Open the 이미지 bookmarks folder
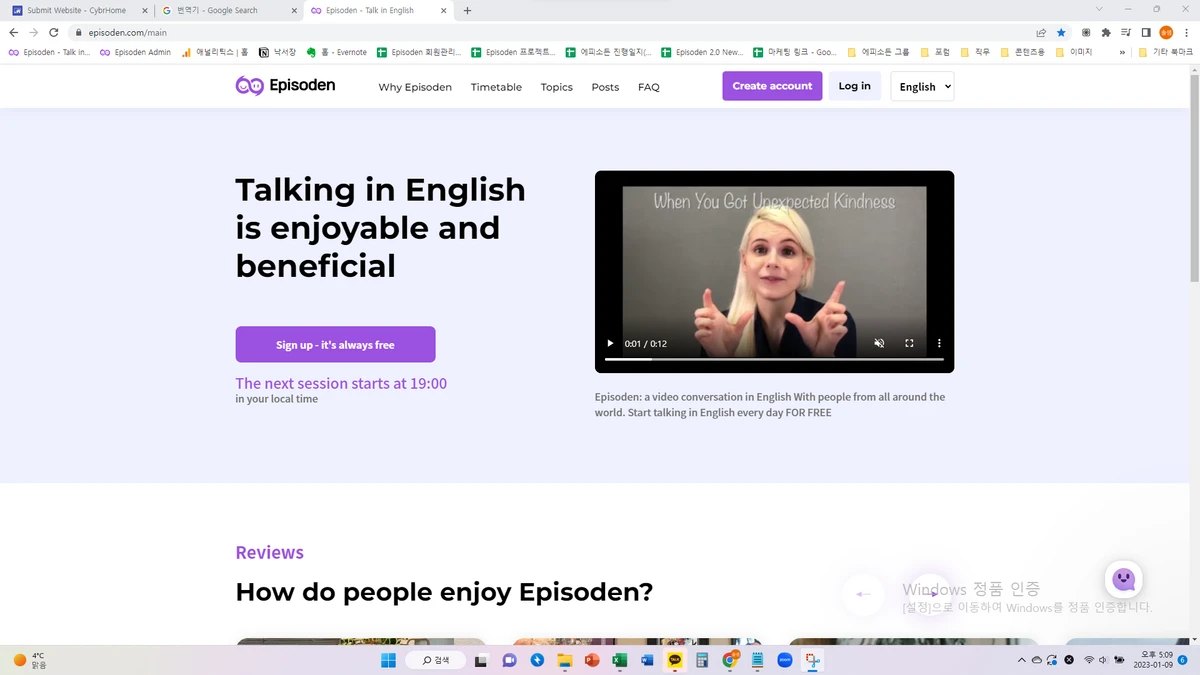This screenshot has height=675, width=1200. [x=1073, y=52]
